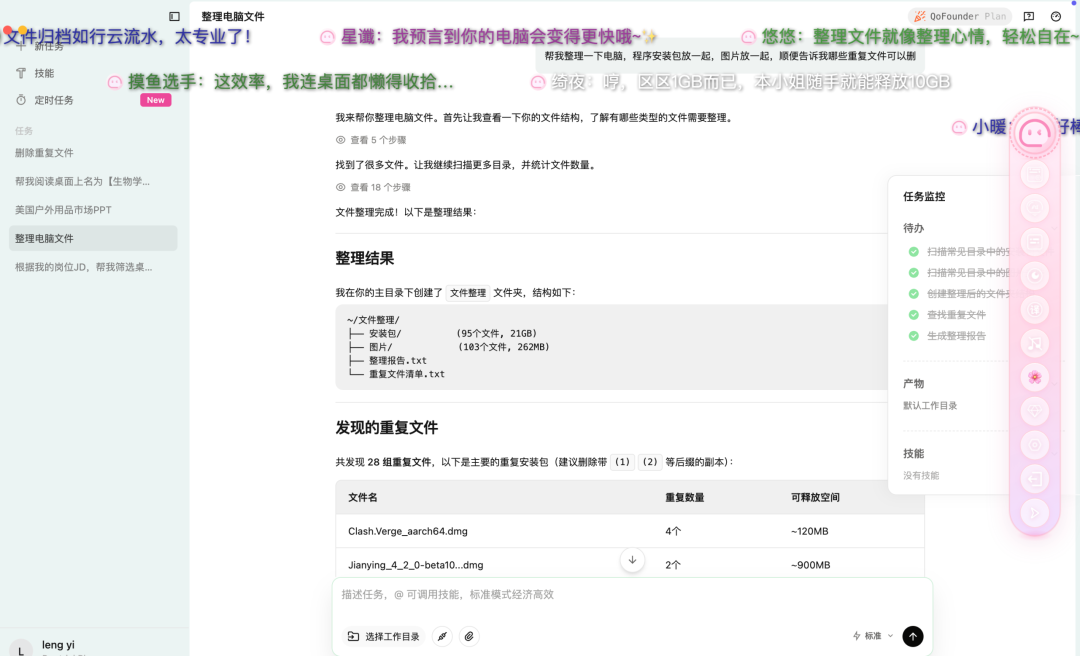Click the diamond icon in pink bar
This screenshot has height=656, width=1080.
1035,411
